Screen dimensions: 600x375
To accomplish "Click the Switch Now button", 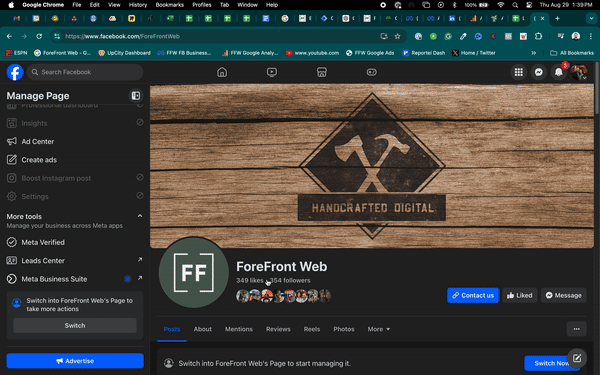I will 552,364.
